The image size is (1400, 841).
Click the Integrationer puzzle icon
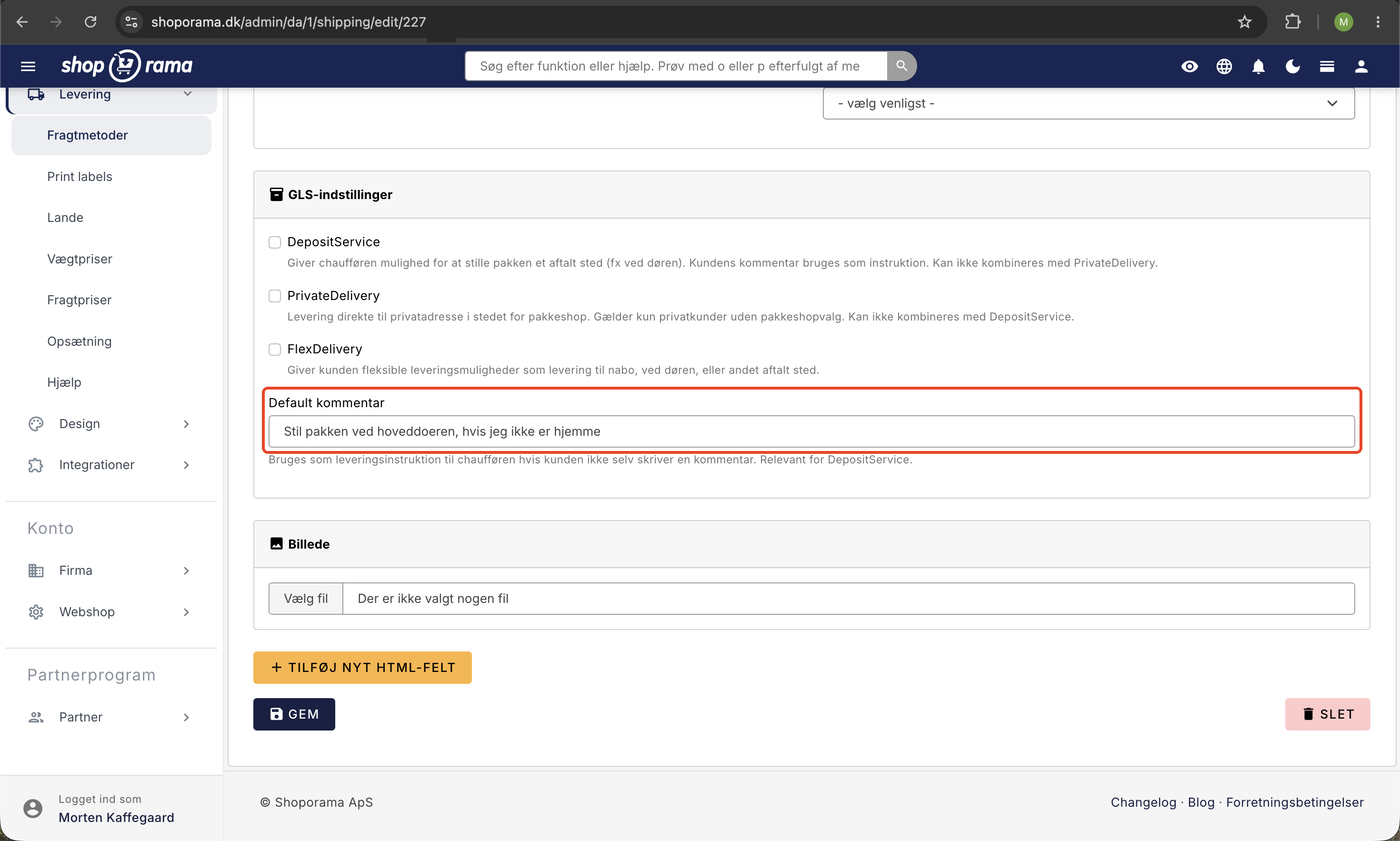36,465
